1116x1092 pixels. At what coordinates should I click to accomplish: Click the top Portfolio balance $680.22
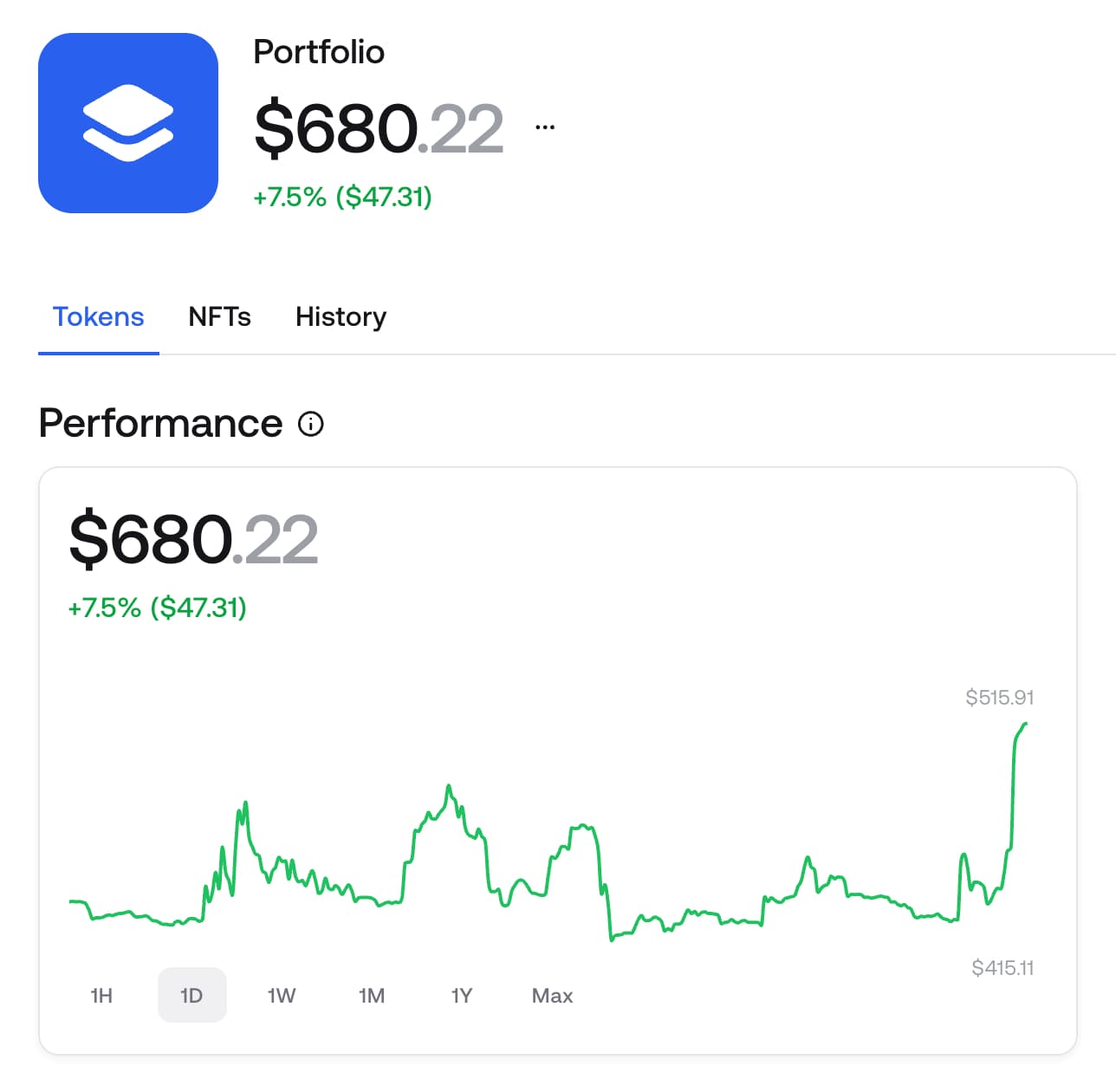pyautogui.click(x=378, y=129)
